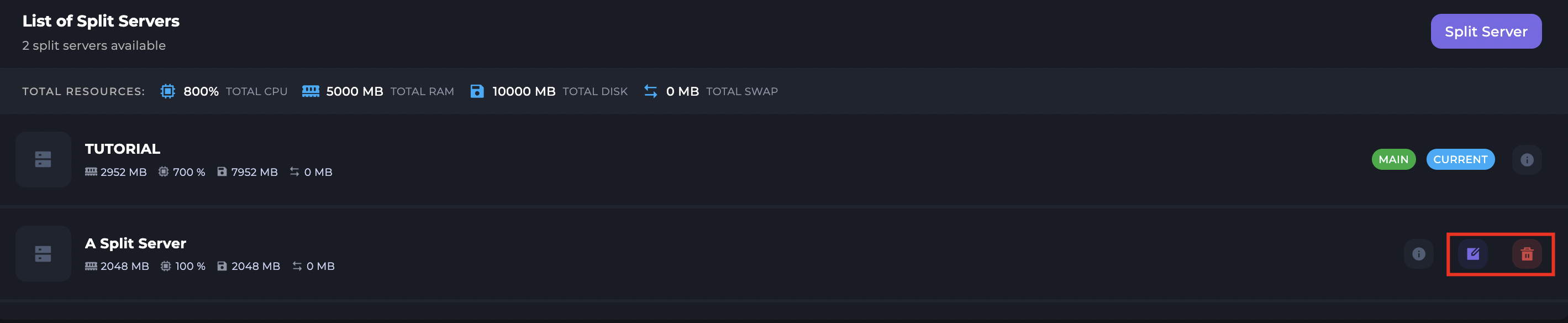Delete A Split Server using trash icon
Viewport: 1568px width, 323px height.
pos(1527,253)
